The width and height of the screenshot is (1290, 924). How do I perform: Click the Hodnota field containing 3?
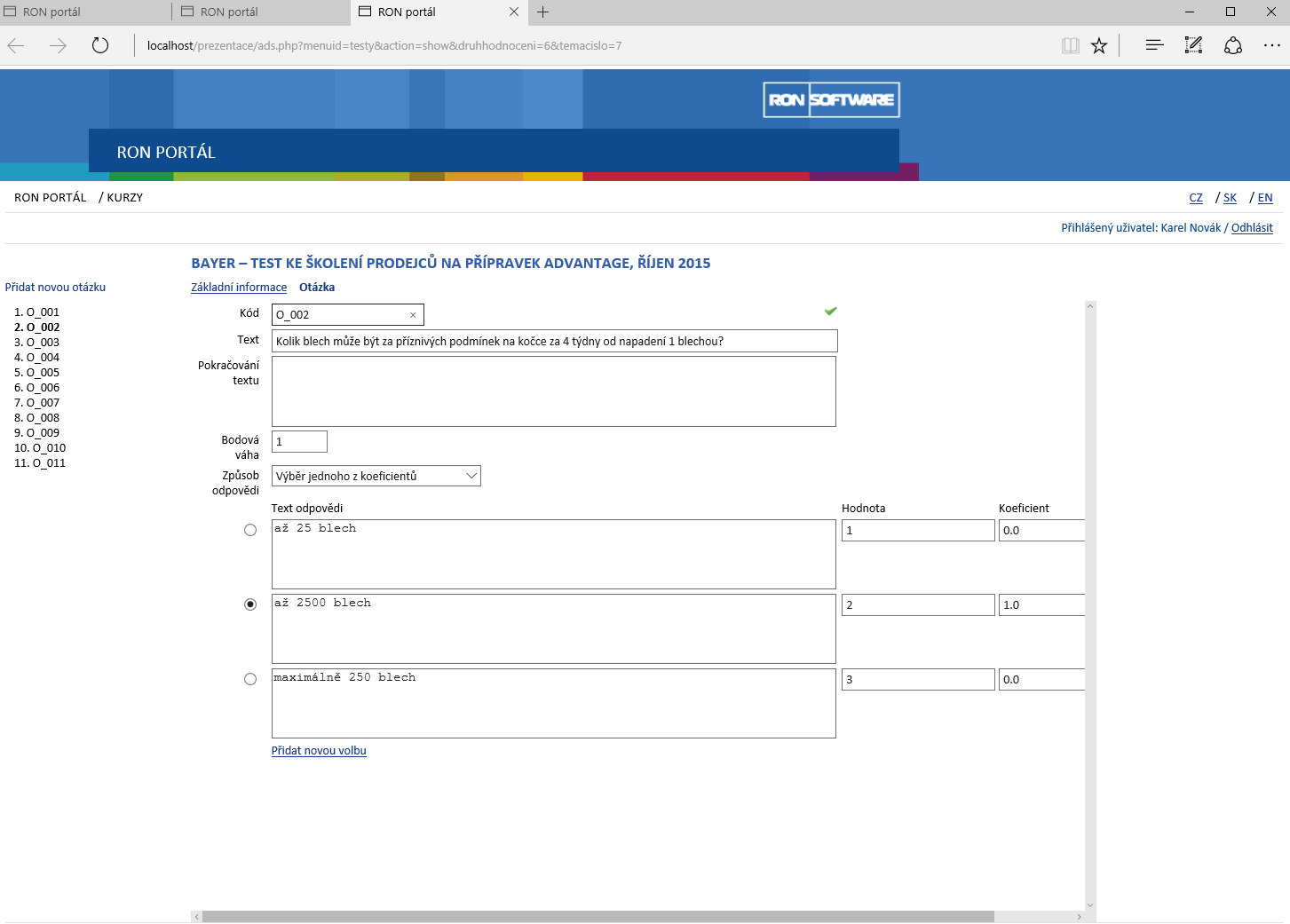[918, 679]
